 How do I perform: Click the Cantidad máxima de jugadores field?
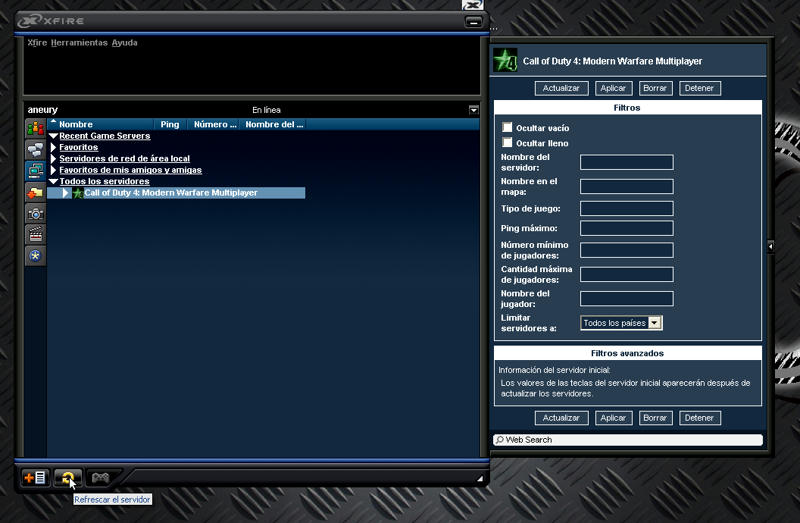(627, 274)
